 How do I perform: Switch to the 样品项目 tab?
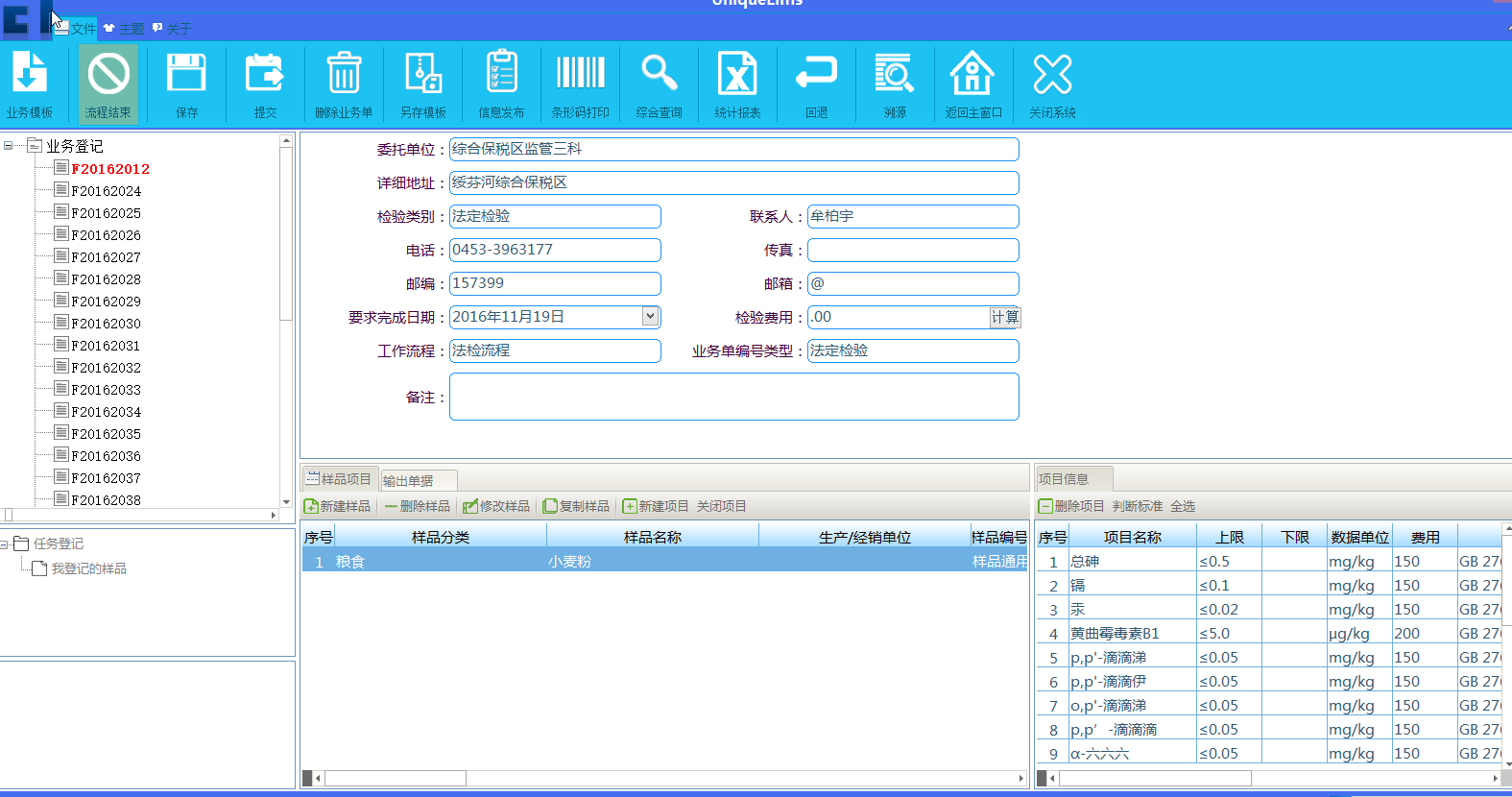coord(340,478)
